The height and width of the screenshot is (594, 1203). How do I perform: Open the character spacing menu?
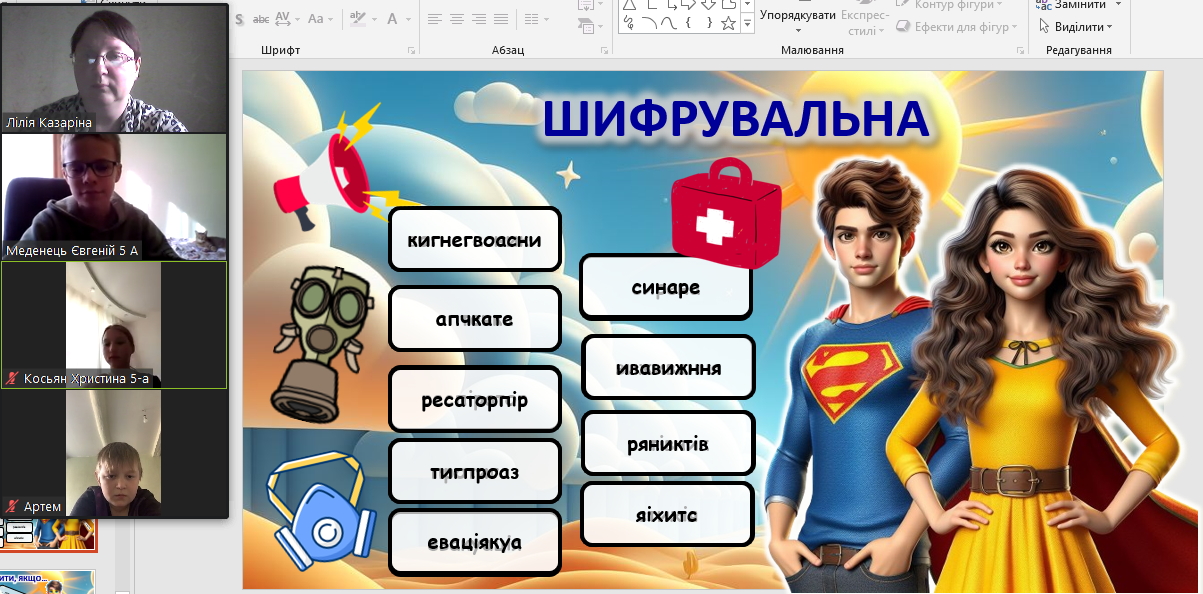(x=286, y=18)
